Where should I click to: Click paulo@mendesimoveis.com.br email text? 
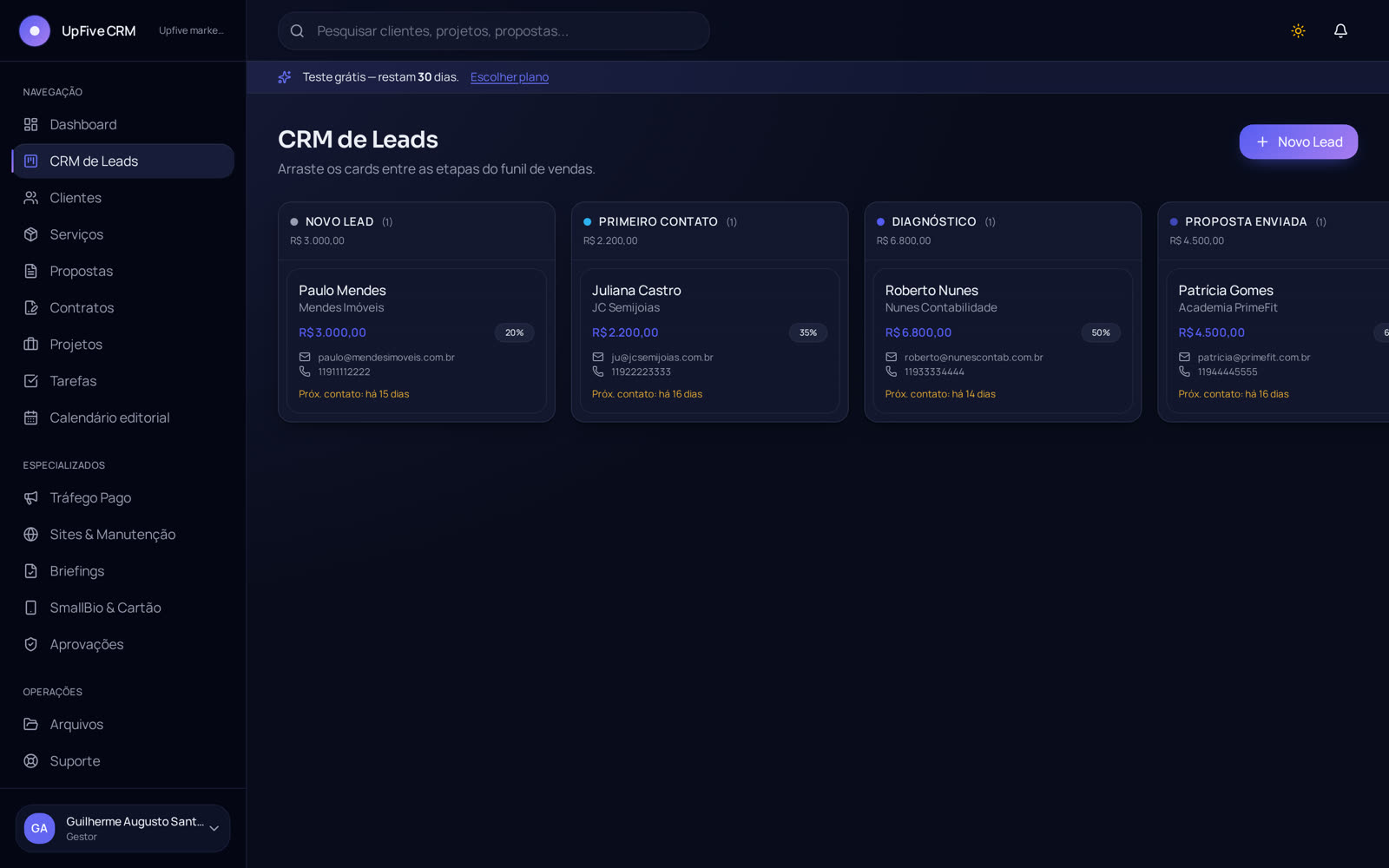[386, 357]
